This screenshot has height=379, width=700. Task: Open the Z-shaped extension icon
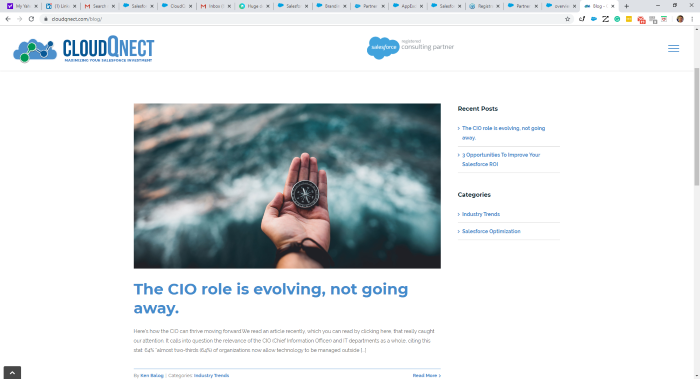(x=605, y=19)
